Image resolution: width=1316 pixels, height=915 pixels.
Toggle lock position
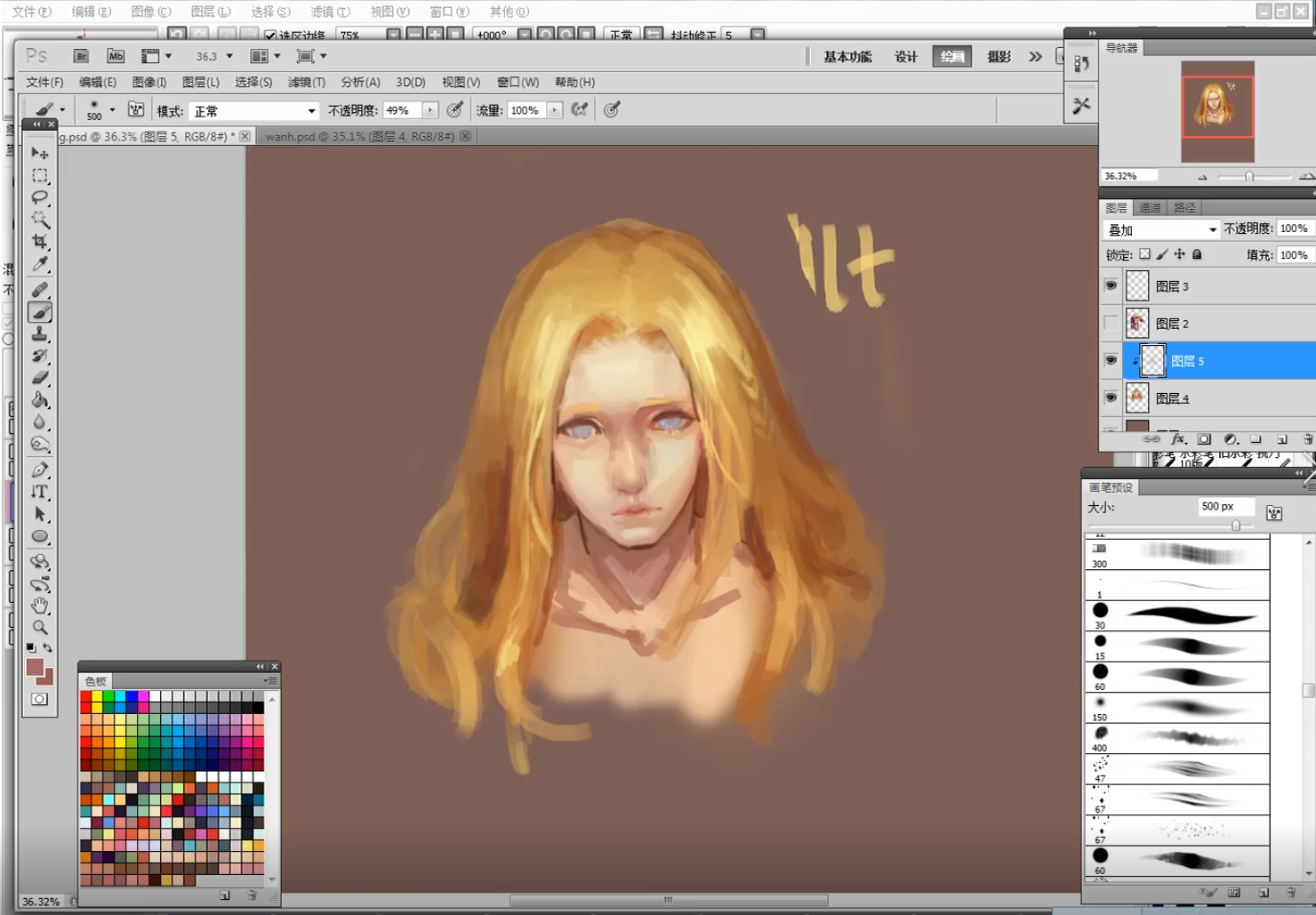tap(1179, 254)
